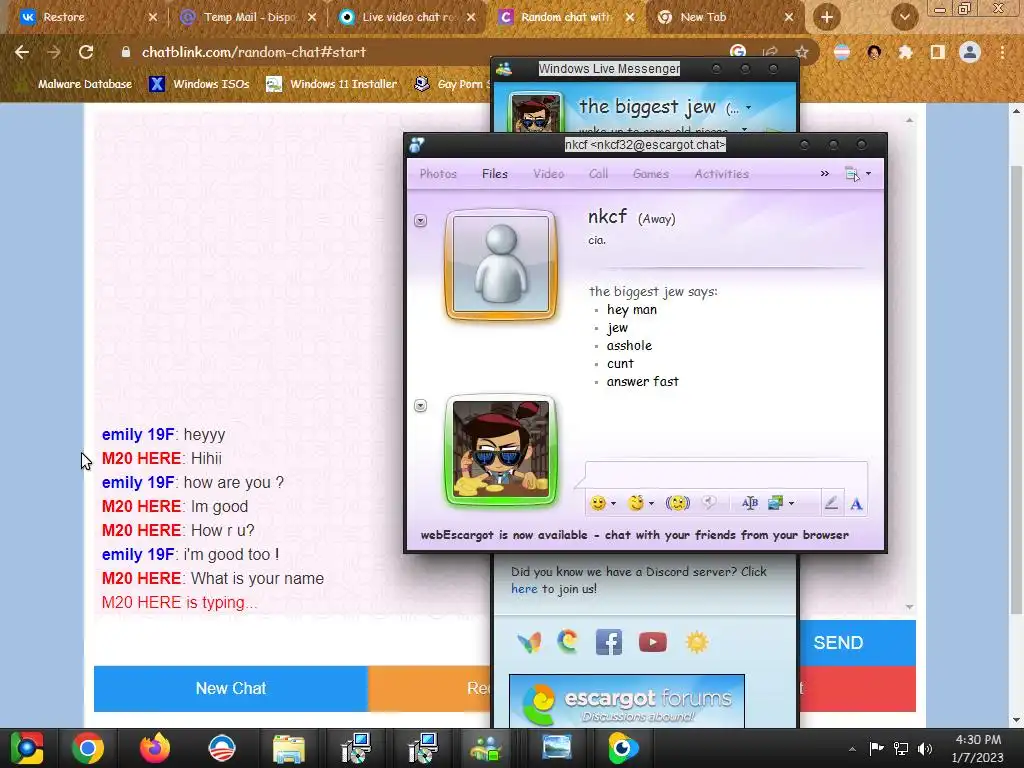Open the wink picker icon
The width and height of the screenshot is (1024, 768).
[x=635, y=503]
